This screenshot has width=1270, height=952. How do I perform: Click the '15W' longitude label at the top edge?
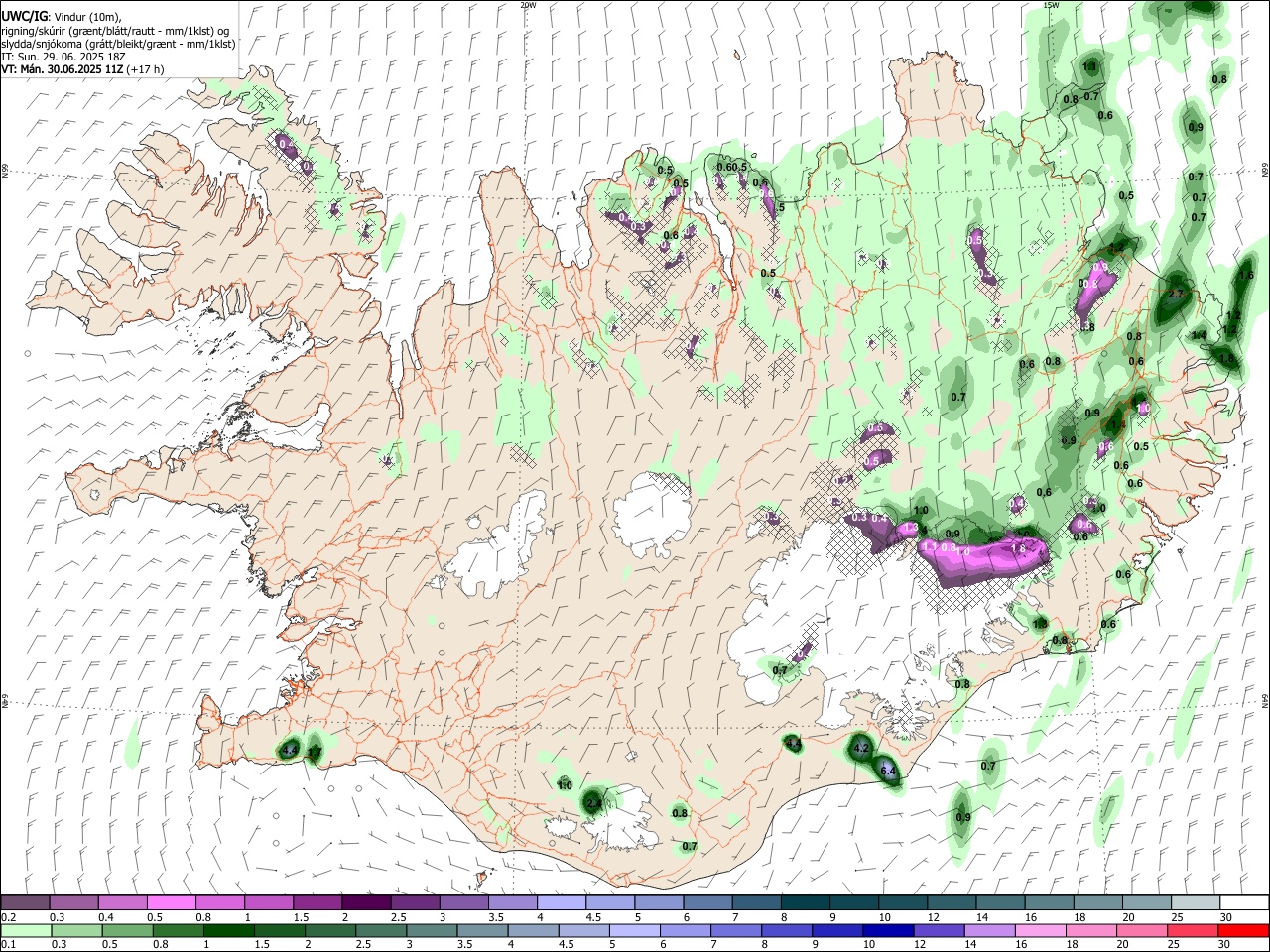tap(1051, 5)
